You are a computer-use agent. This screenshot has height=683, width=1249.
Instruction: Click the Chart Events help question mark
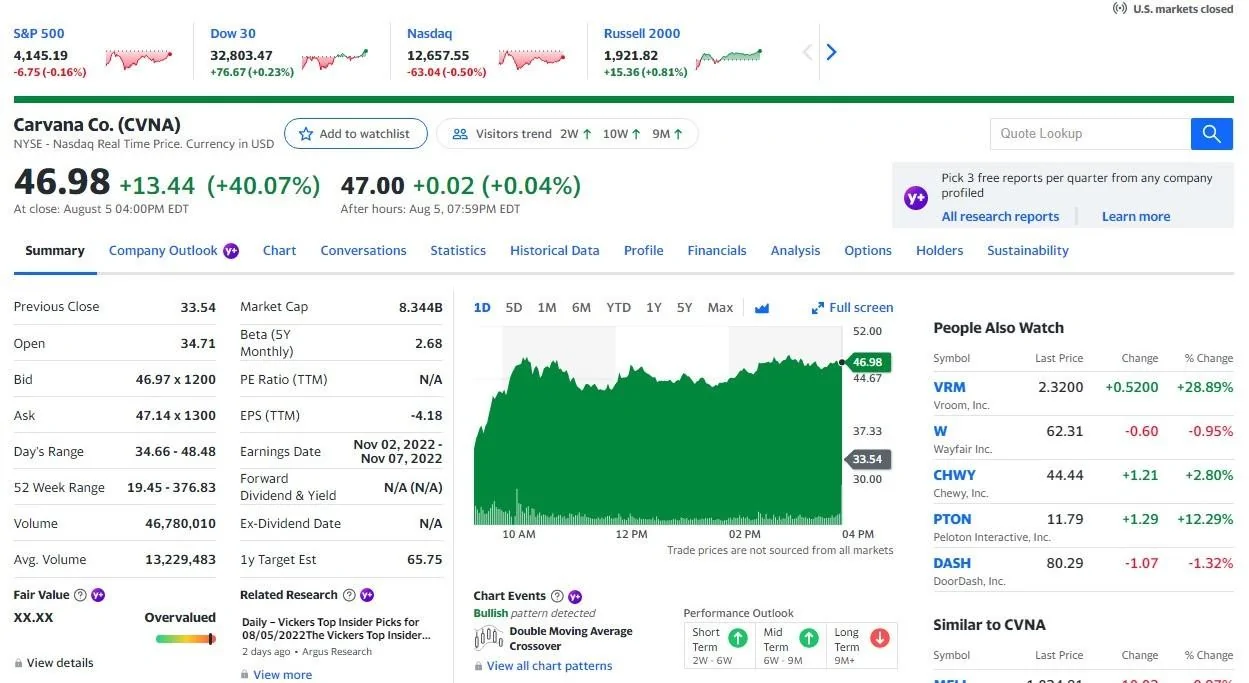558,596
